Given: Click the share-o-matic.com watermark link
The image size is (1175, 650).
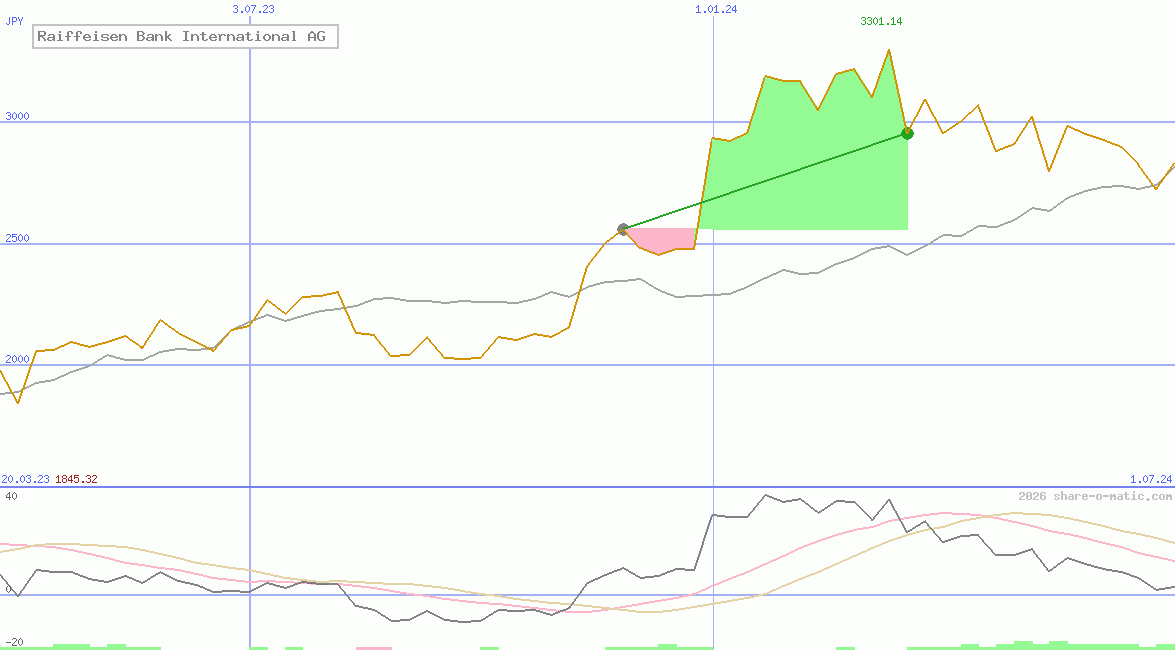Looking at the screenshot, I should [1095, 496].
